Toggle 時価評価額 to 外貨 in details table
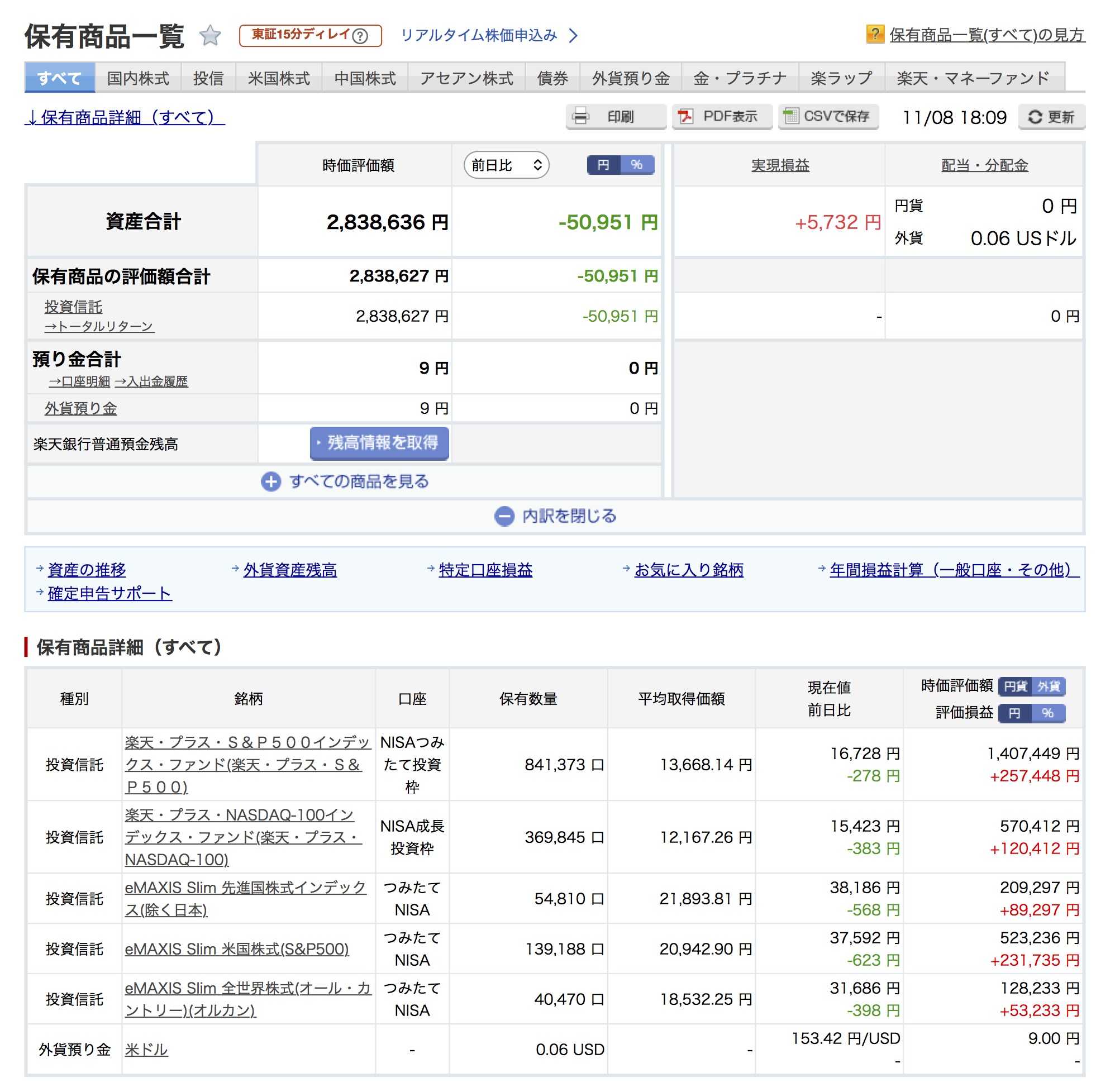This screenshot has width=1115, height=1092. (1049, 686)
